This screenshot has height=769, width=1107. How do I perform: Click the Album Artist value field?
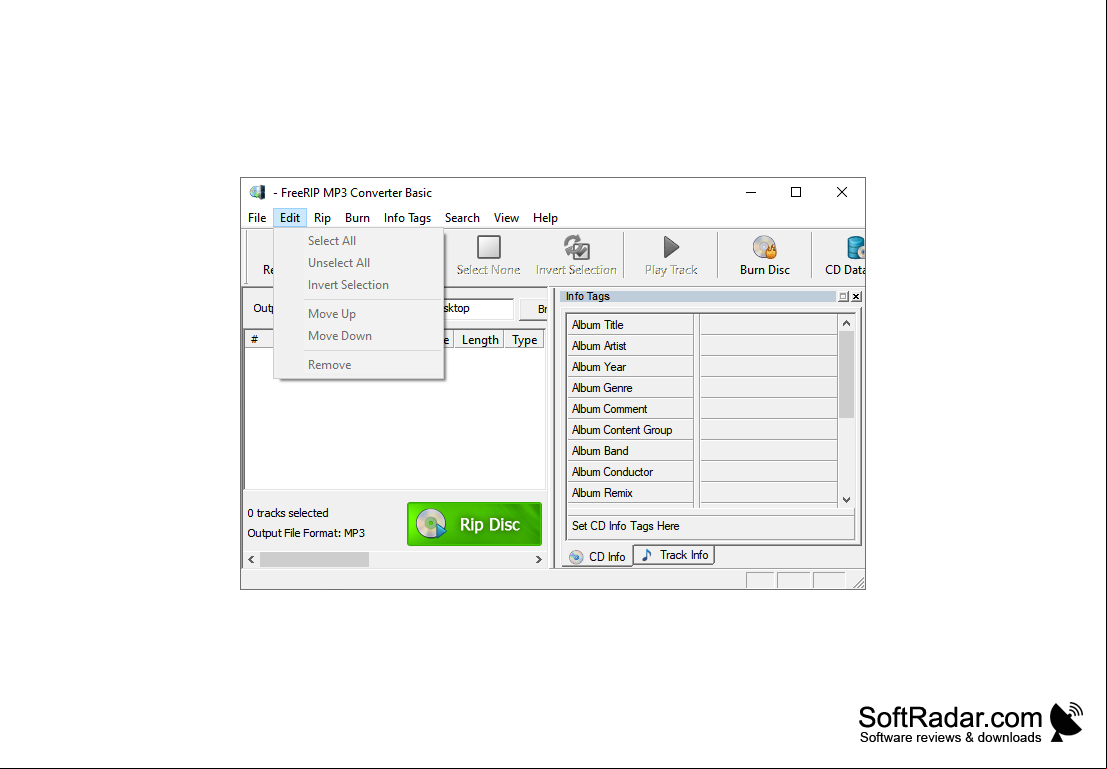click(769, 346)
